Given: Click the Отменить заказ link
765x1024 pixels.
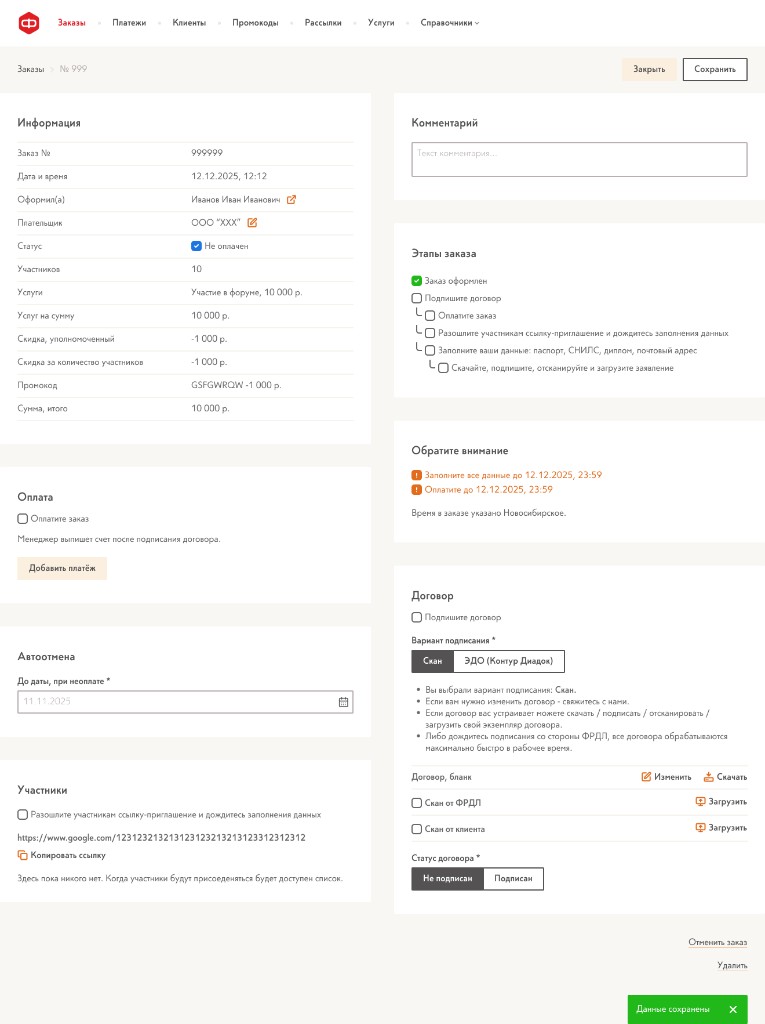Looking at the screenshot, I should coord(717,942).
